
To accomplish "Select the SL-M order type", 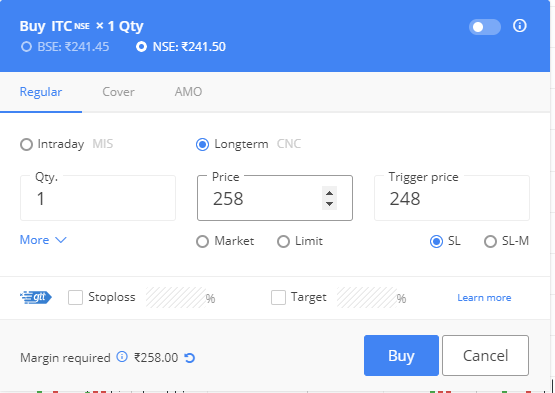I will (490, 242).
